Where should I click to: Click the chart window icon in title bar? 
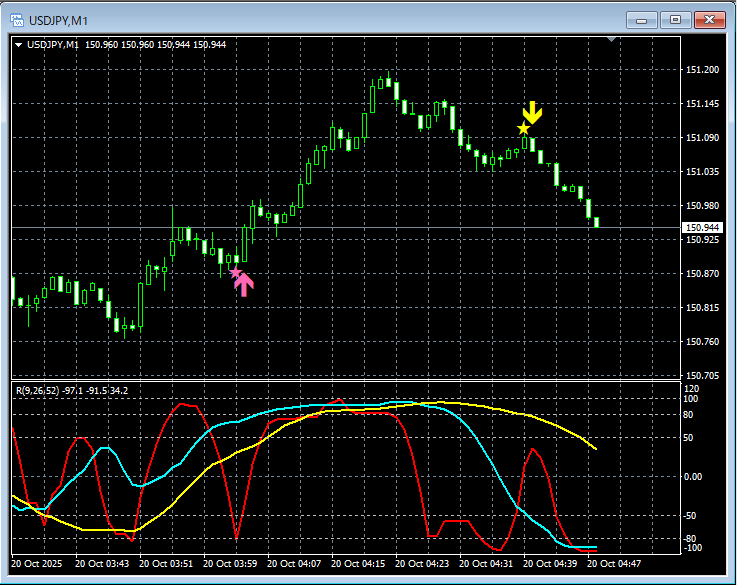[x=16, y=19]
